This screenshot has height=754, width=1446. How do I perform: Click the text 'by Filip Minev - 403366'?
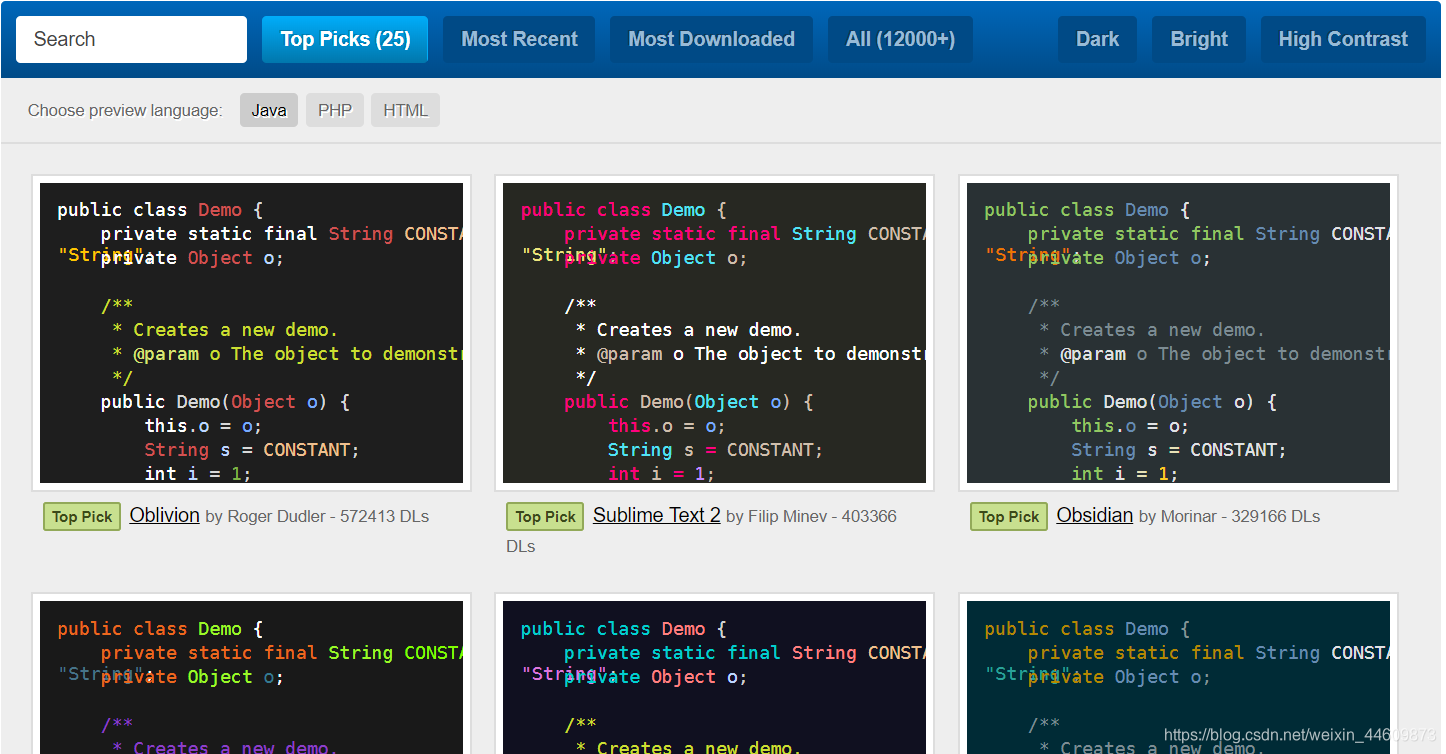coord(811,517)
